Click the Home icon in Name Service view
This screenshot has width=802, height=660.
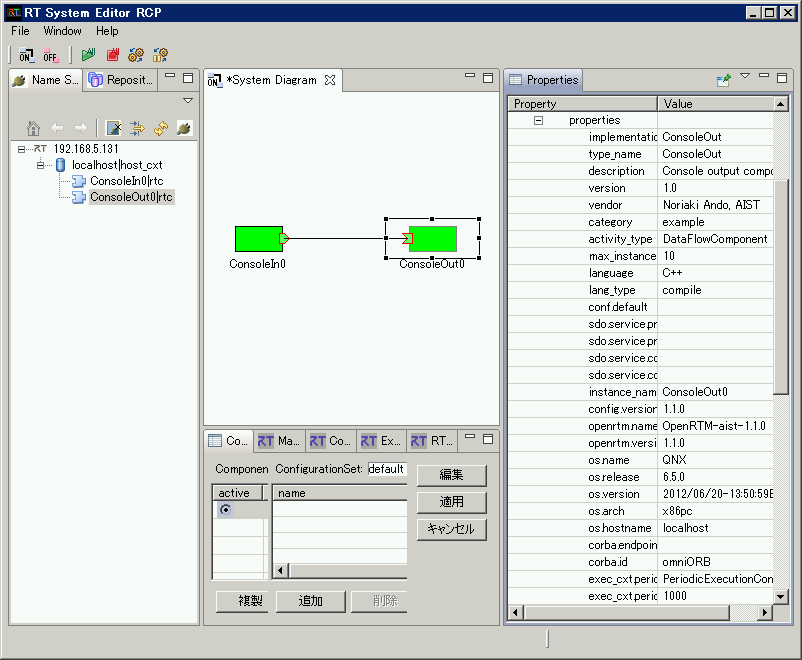pos(33,128)
